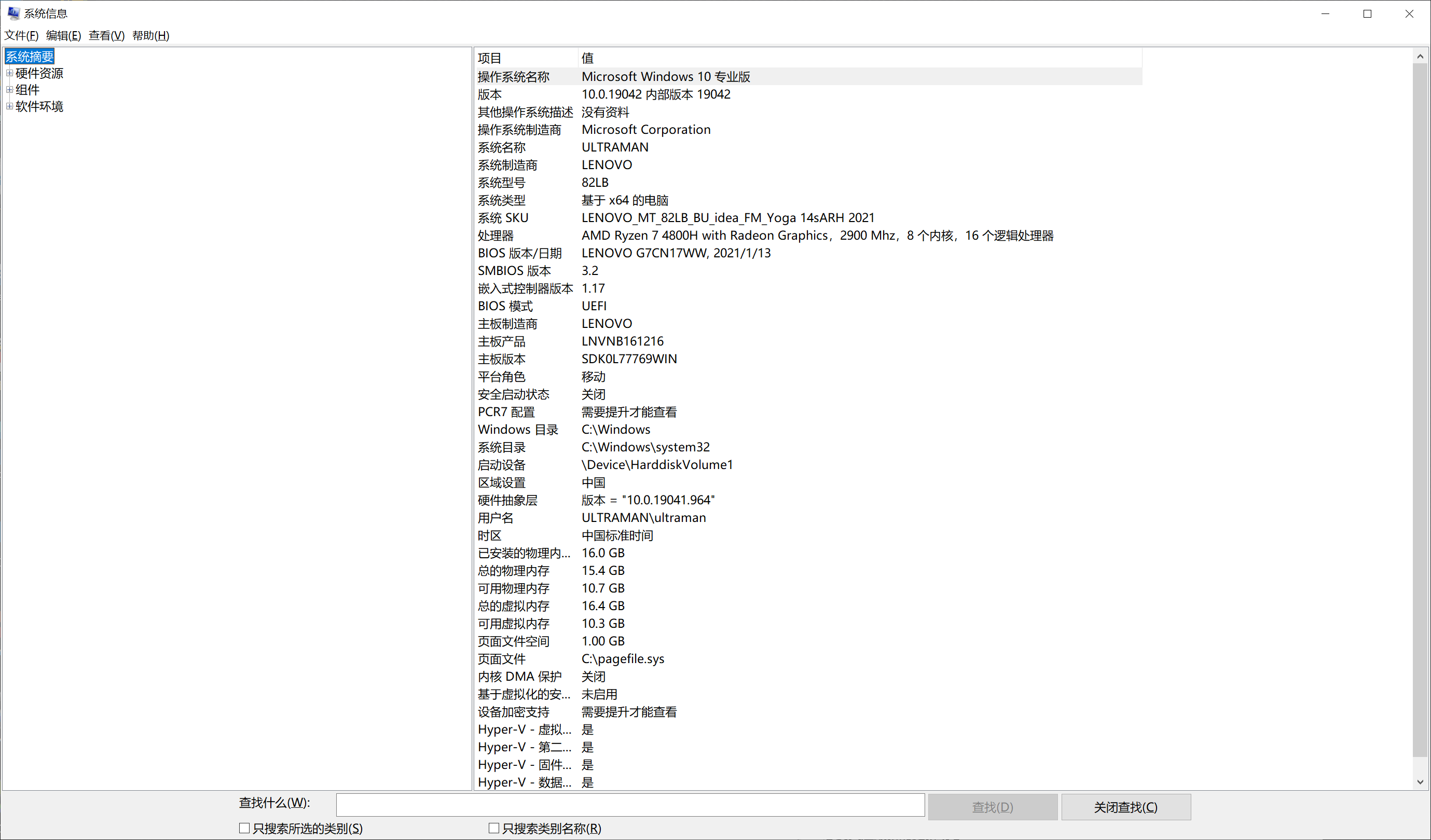The height and width of the screenshot is (840, 1431).
Task: Select the 总的物理内存 row
Action: coord(808,570)
